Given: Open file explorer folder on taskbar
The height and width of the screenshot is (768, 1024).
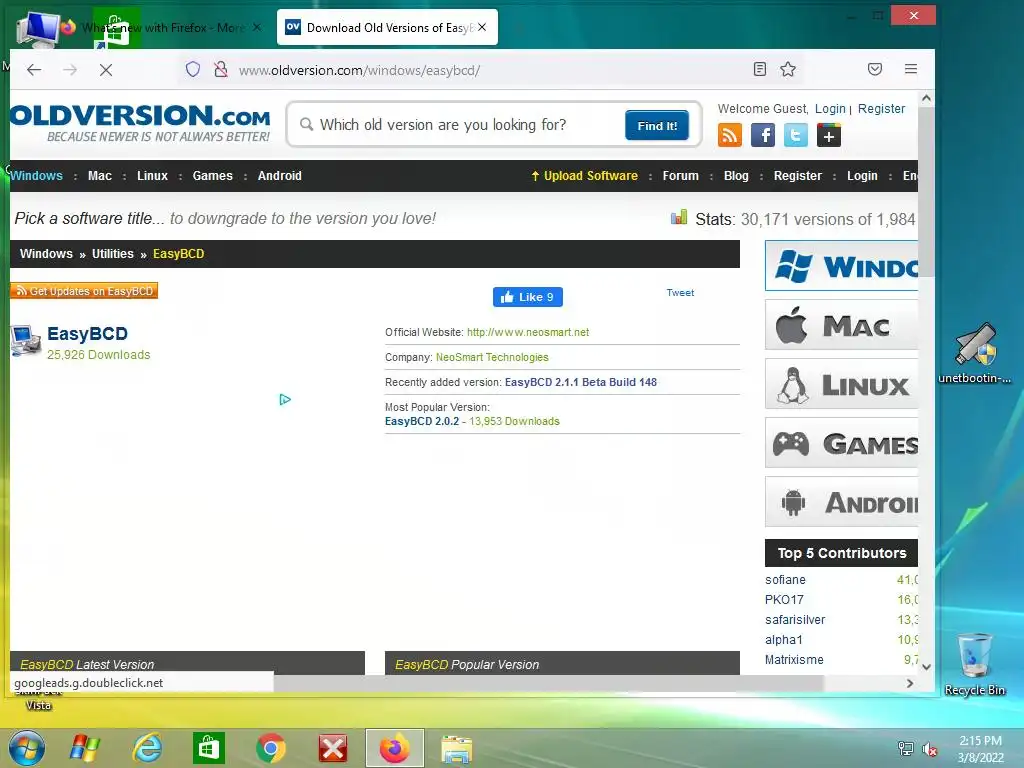Looking at the screenshot, I should click(x=456, y=749).
